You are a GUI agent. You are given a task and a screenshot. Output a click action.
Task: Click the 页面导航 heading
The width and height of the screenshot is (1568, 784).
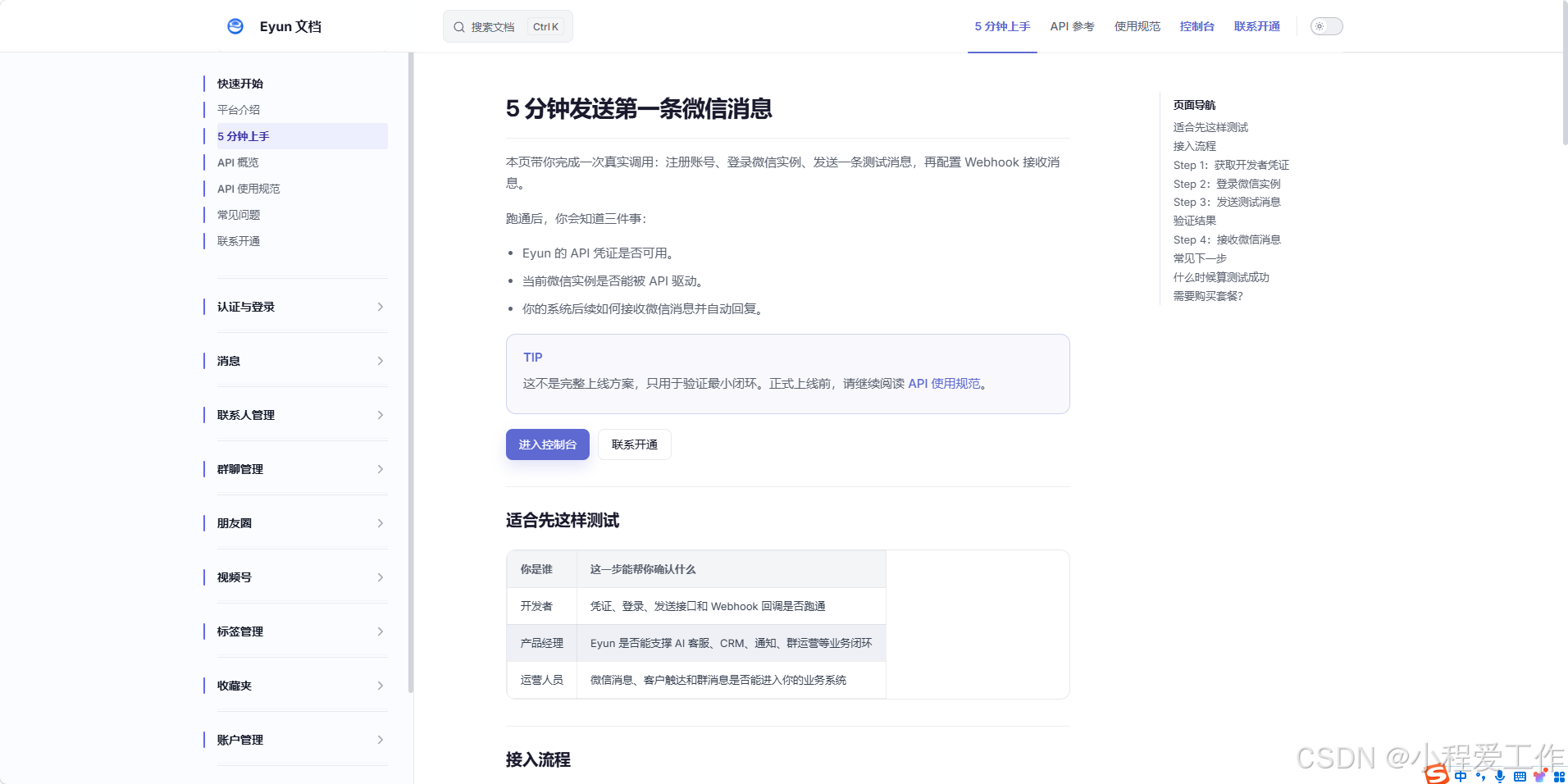1194,105
